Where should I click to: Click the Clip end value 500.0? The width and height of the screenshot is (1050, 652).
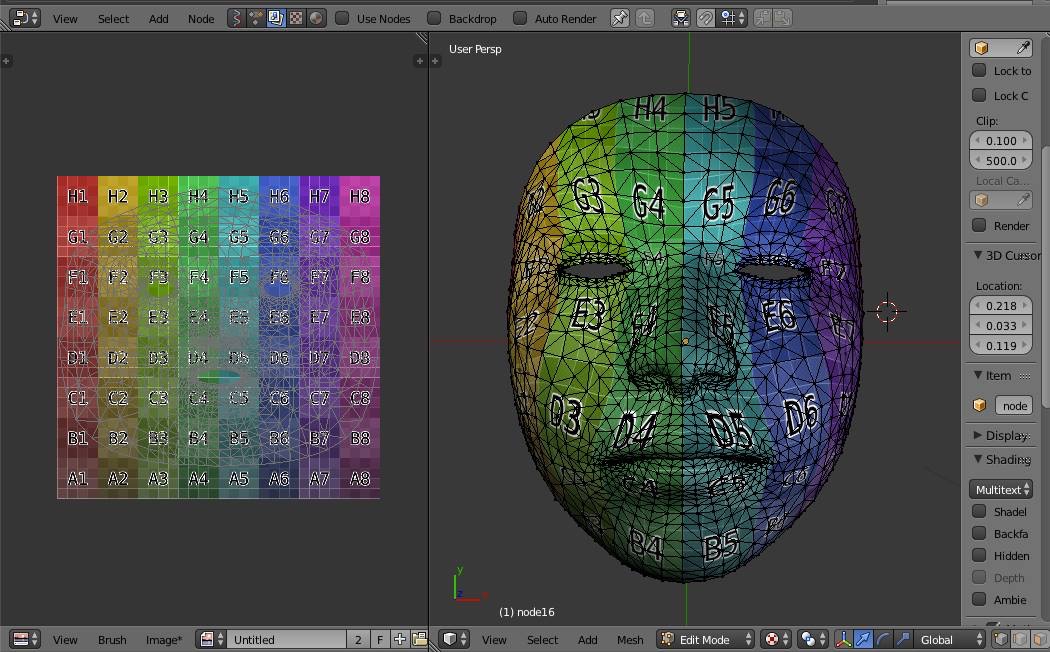[1001, 161]
